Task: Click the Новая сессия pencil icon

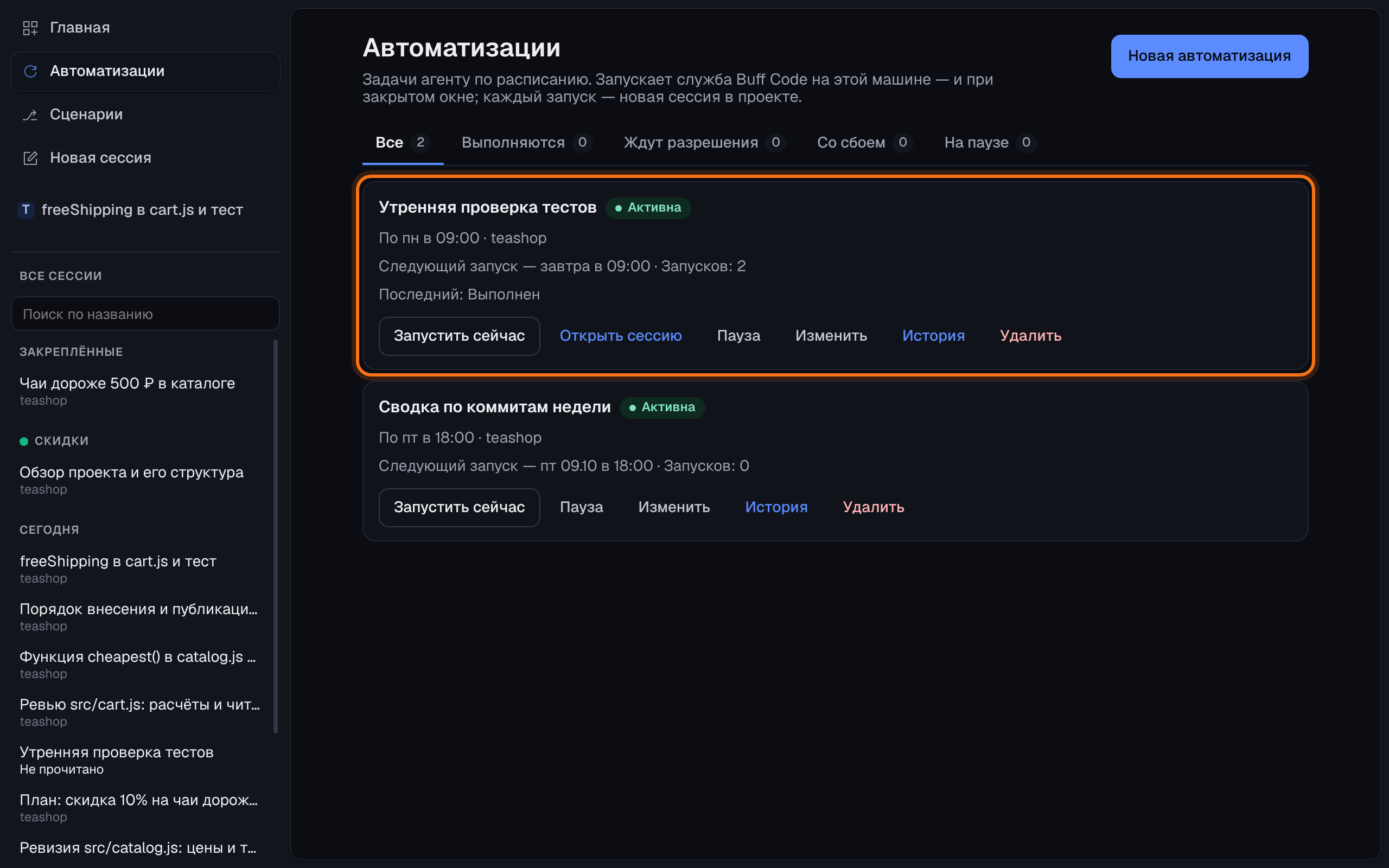Action: coord(30,158)
